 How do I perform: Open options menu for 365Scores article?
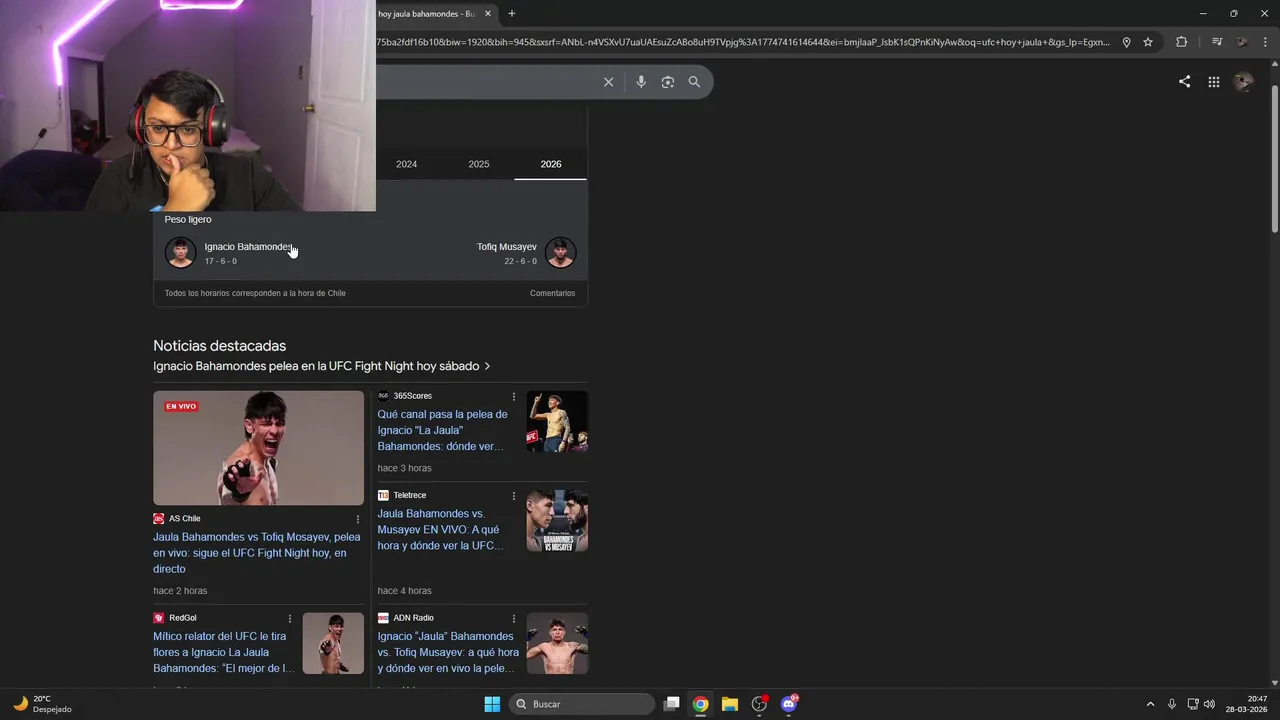[514, 397]
